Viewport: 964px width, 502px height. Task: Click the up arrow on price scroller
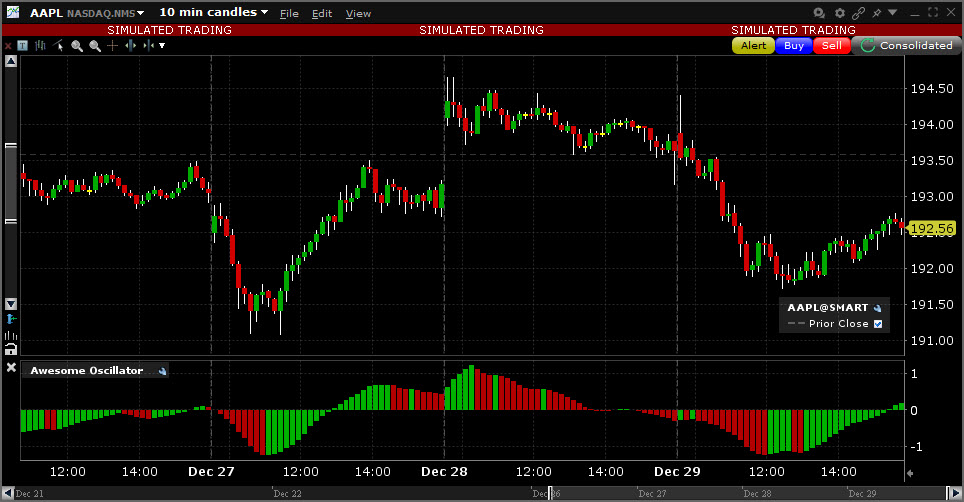pos(10,61)
